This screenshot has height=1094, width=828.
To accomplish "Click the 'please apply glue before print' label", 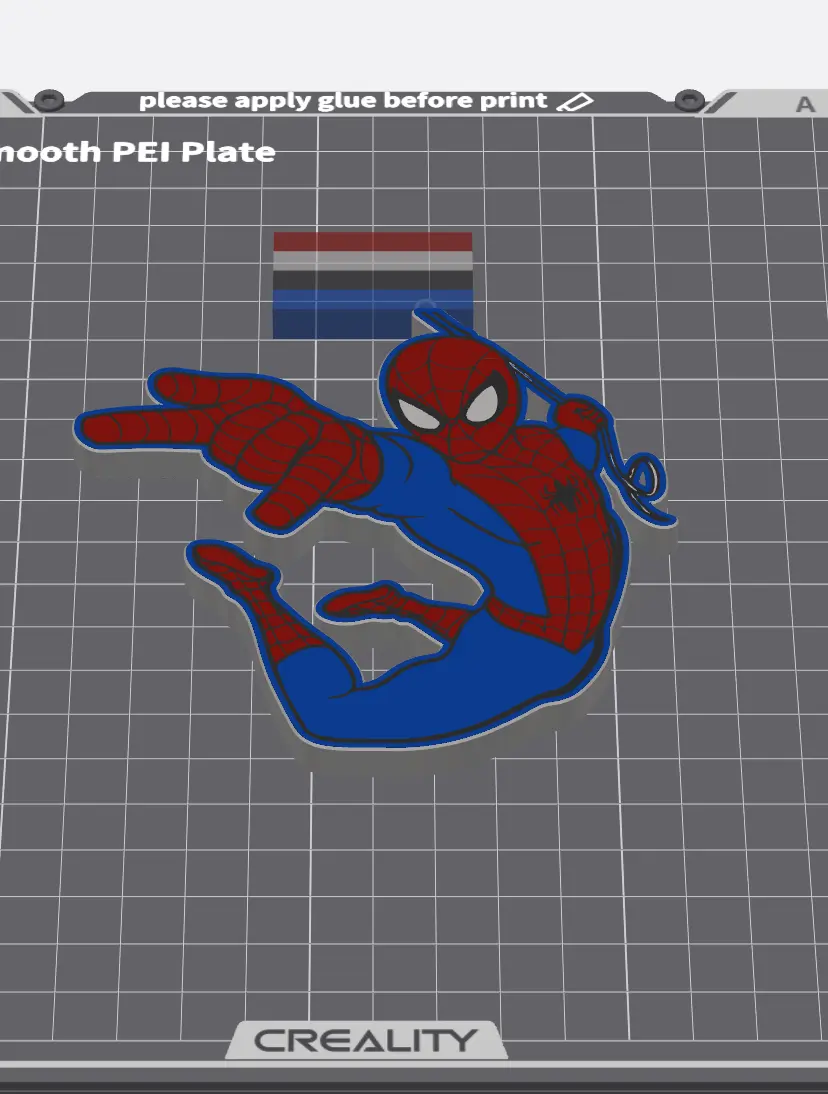I will pos(343,101).
